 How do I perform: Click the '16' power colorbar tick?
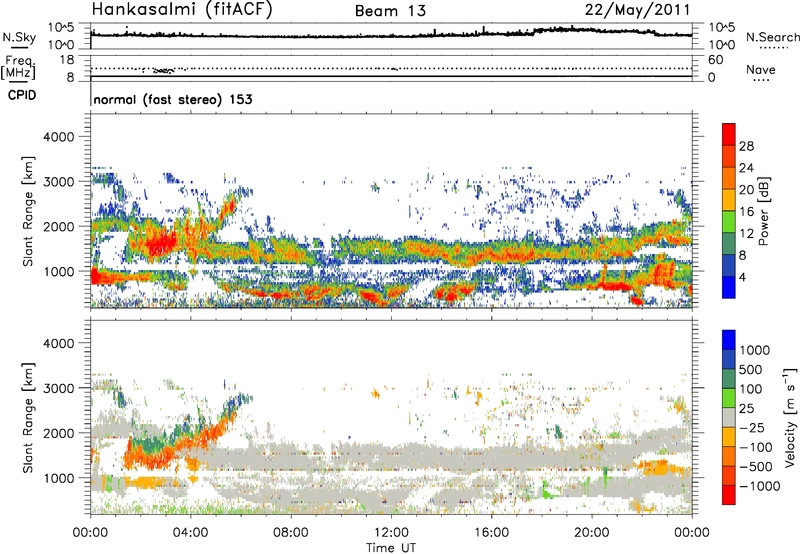(746, 211)
